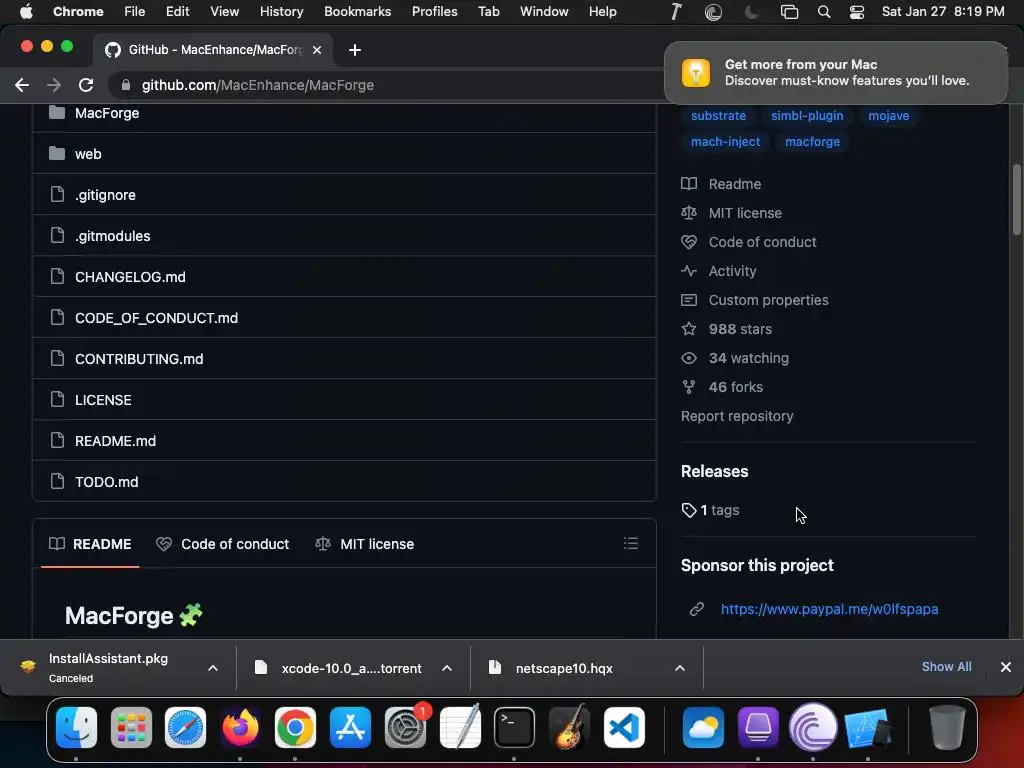Launch Firefox from the dock
Screen dimensions: 1024x768
[x=240, y=728]
